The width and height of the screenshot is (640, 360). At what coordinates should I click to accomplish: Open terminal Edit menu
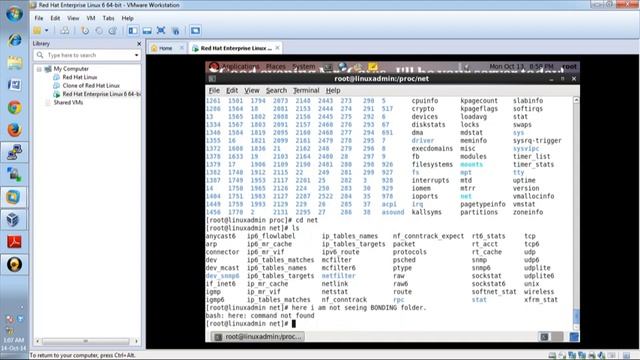pos(232,91)
